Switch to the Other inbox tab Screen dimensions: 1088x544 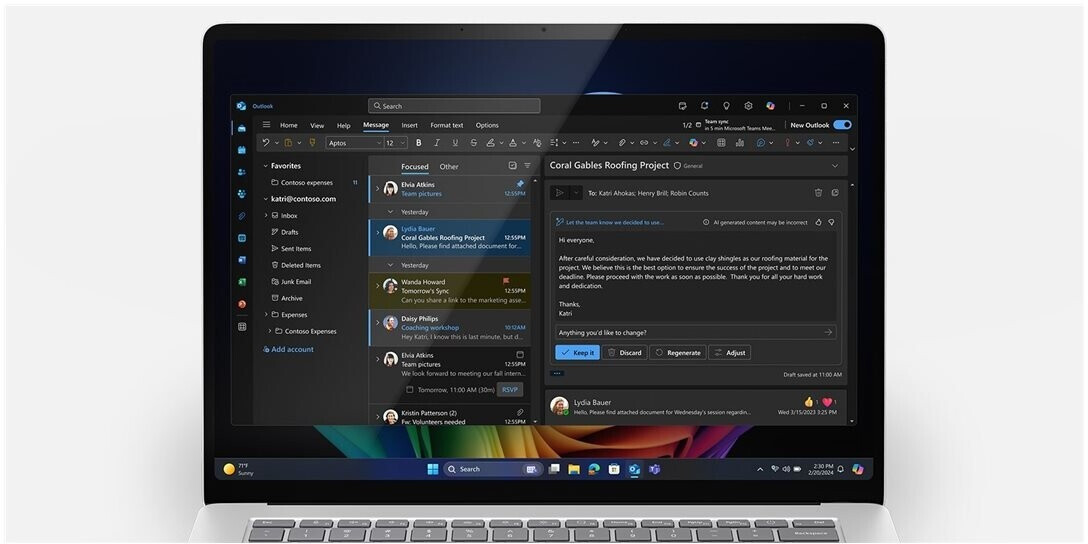(x=449, y=167)
